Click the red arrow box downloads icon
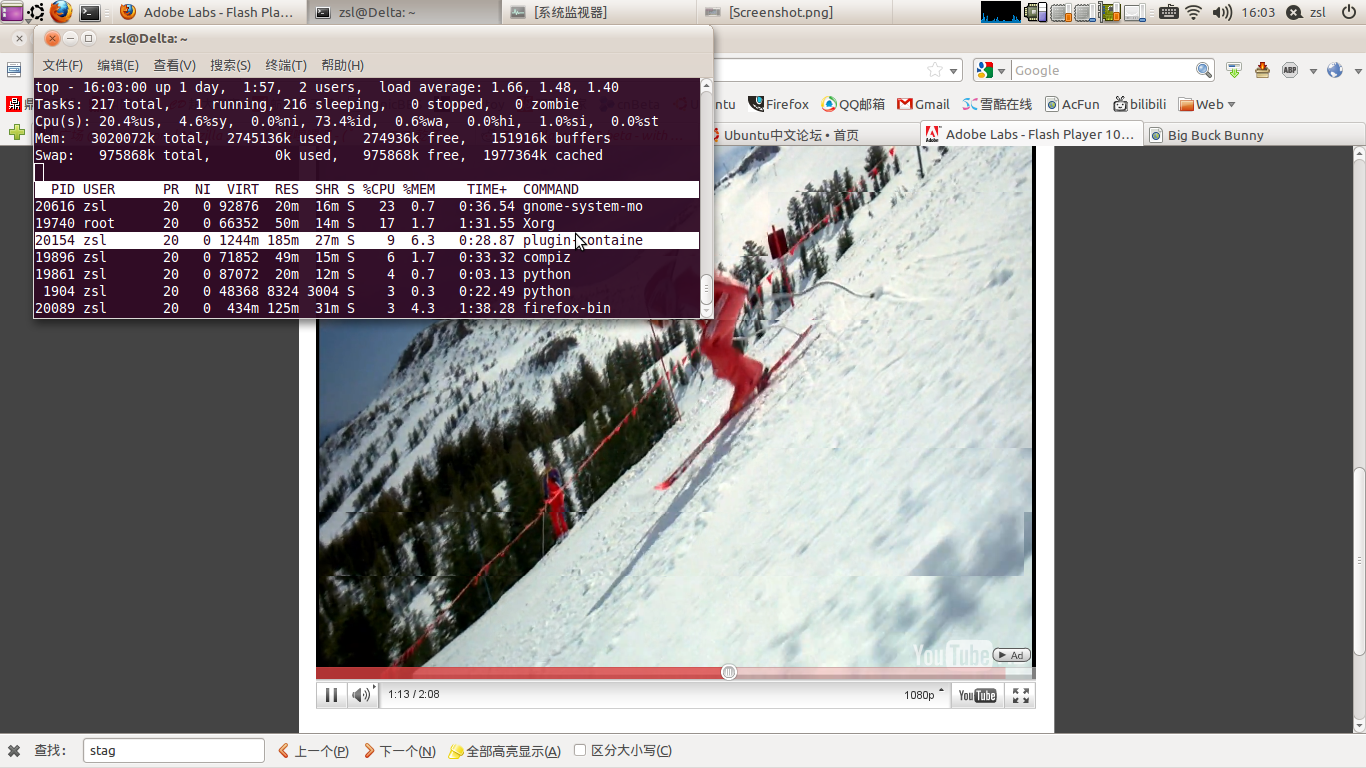Screen dimensions: 1366x768 click(1262, 70)
